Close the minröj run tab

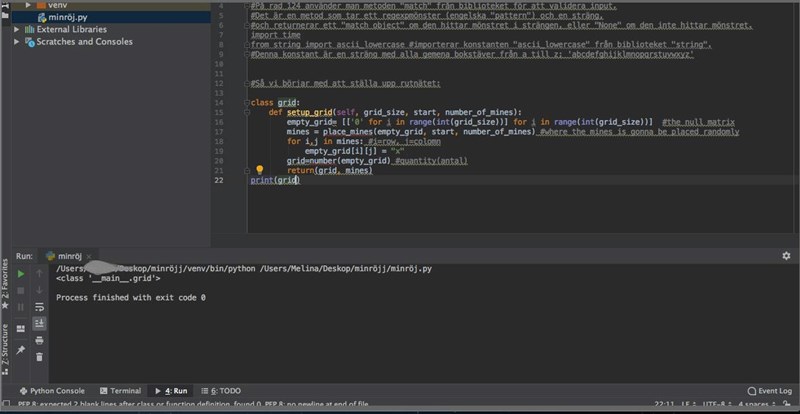point(88,257)
